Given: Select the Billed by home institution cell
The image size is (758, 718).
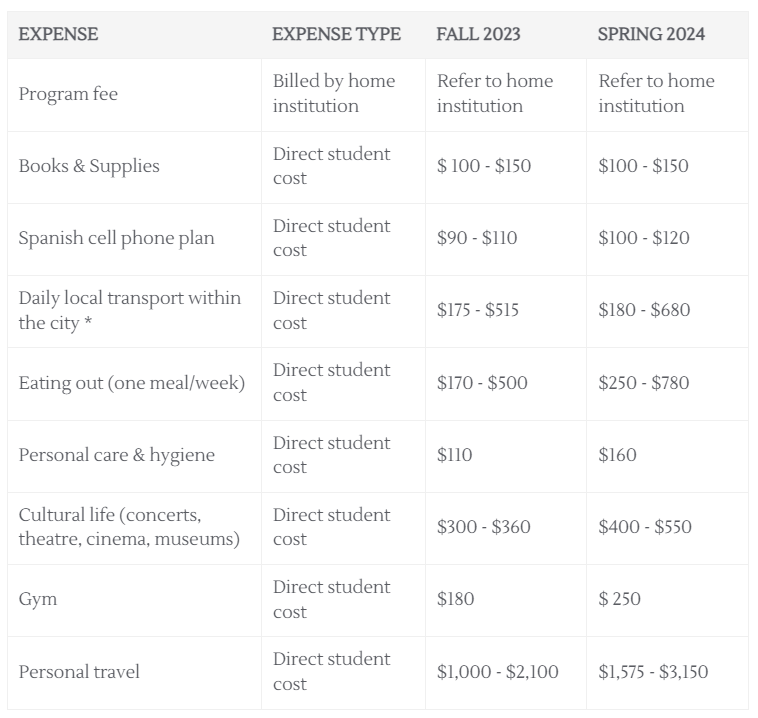Looking at the screenshot, I should [x=334, y=93].
